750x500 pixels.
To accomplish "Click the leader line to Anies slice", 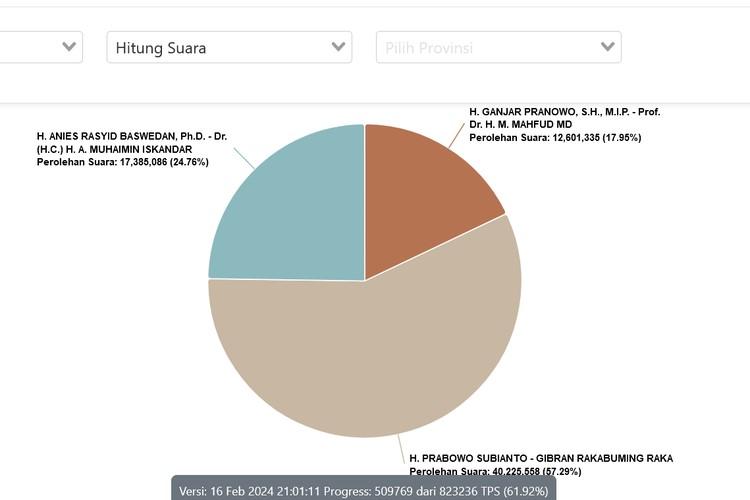I will (243, 158).
